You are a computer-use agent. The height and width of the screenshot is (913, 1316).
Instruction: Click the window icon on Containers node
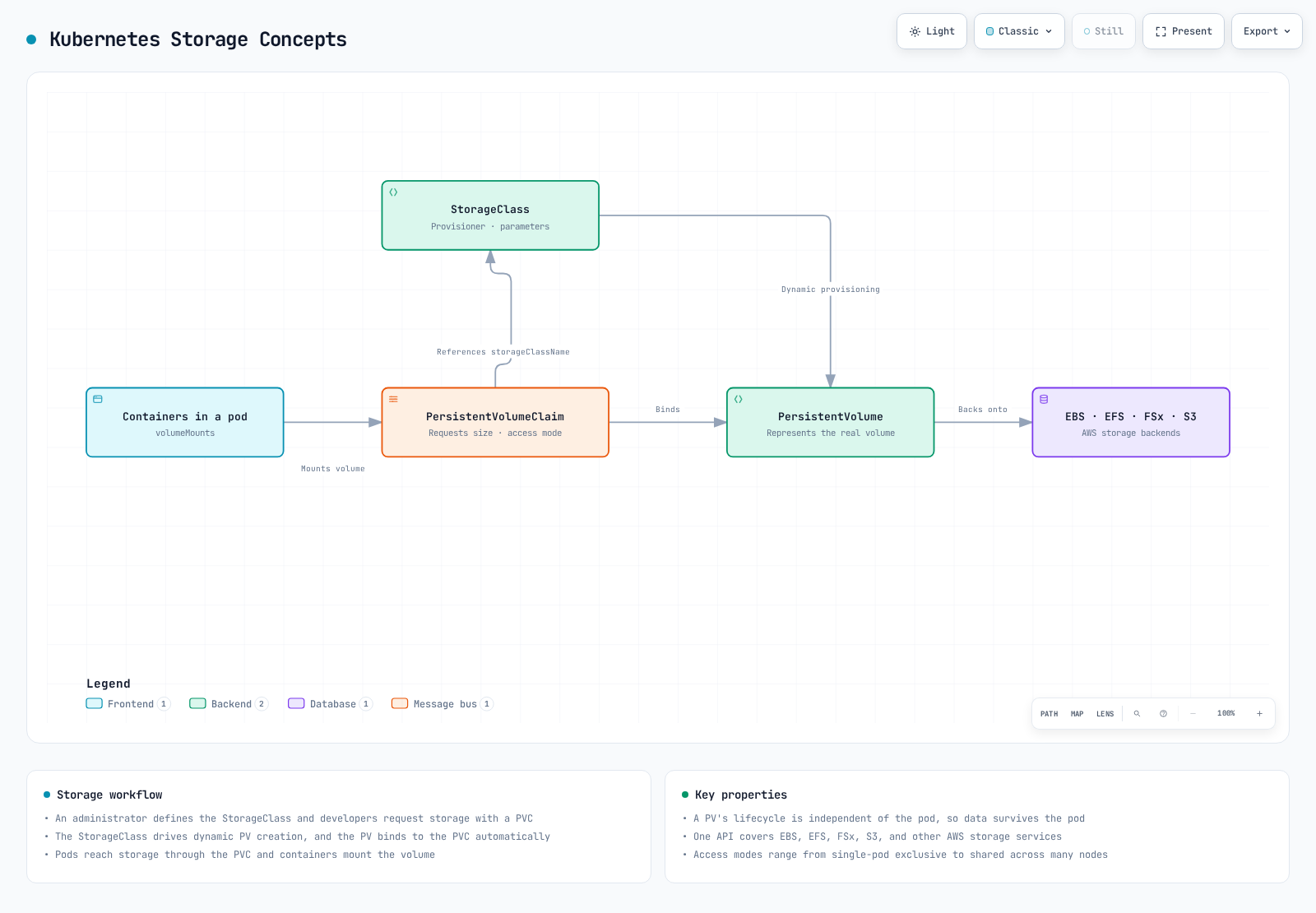(98, 400)
